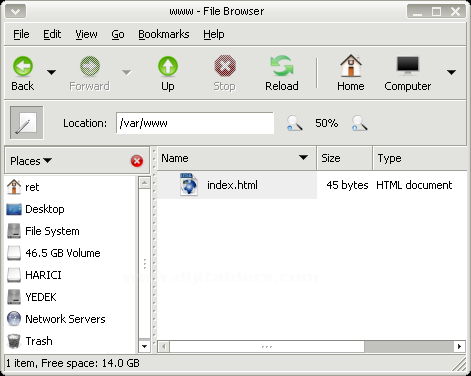This screenshot has height=376, width=471.
Task: Open the File menu
Action: coord(21,34)
